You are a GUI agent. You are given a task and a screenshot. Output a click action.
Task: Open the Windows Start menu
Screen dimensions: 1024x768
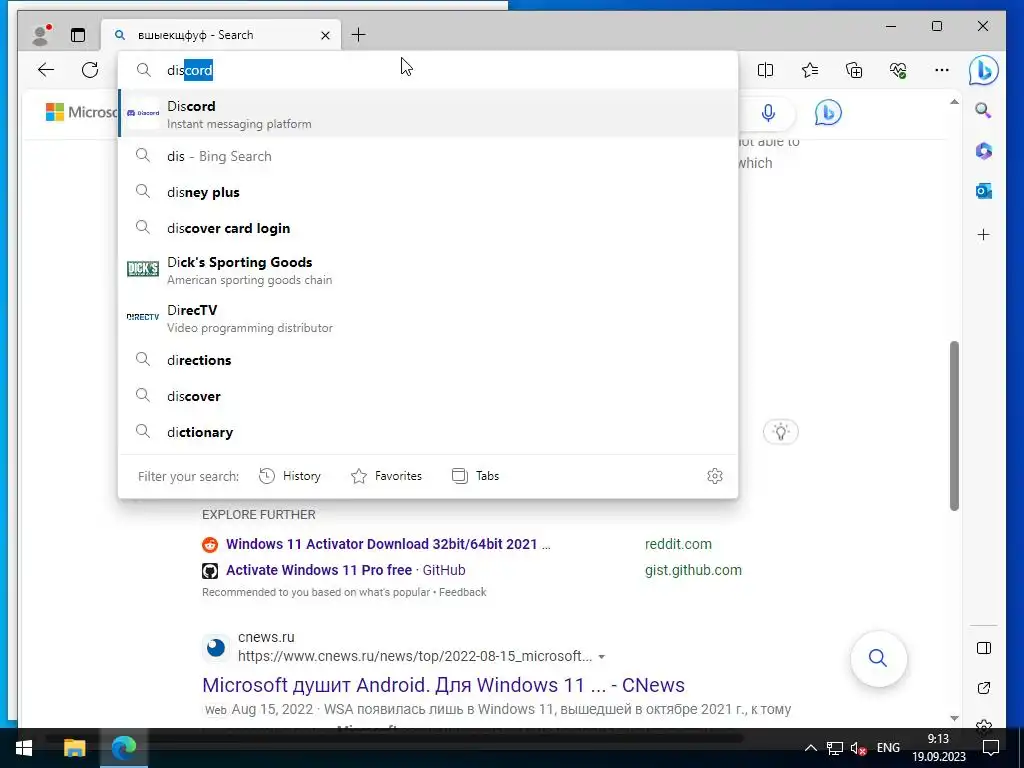[24, 748]
